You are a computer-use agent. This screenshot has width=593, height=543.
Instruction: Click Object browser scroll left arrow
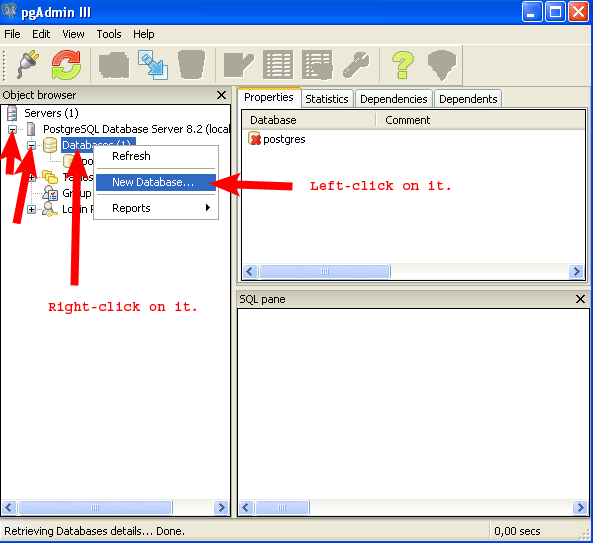[x=9, y=507]
